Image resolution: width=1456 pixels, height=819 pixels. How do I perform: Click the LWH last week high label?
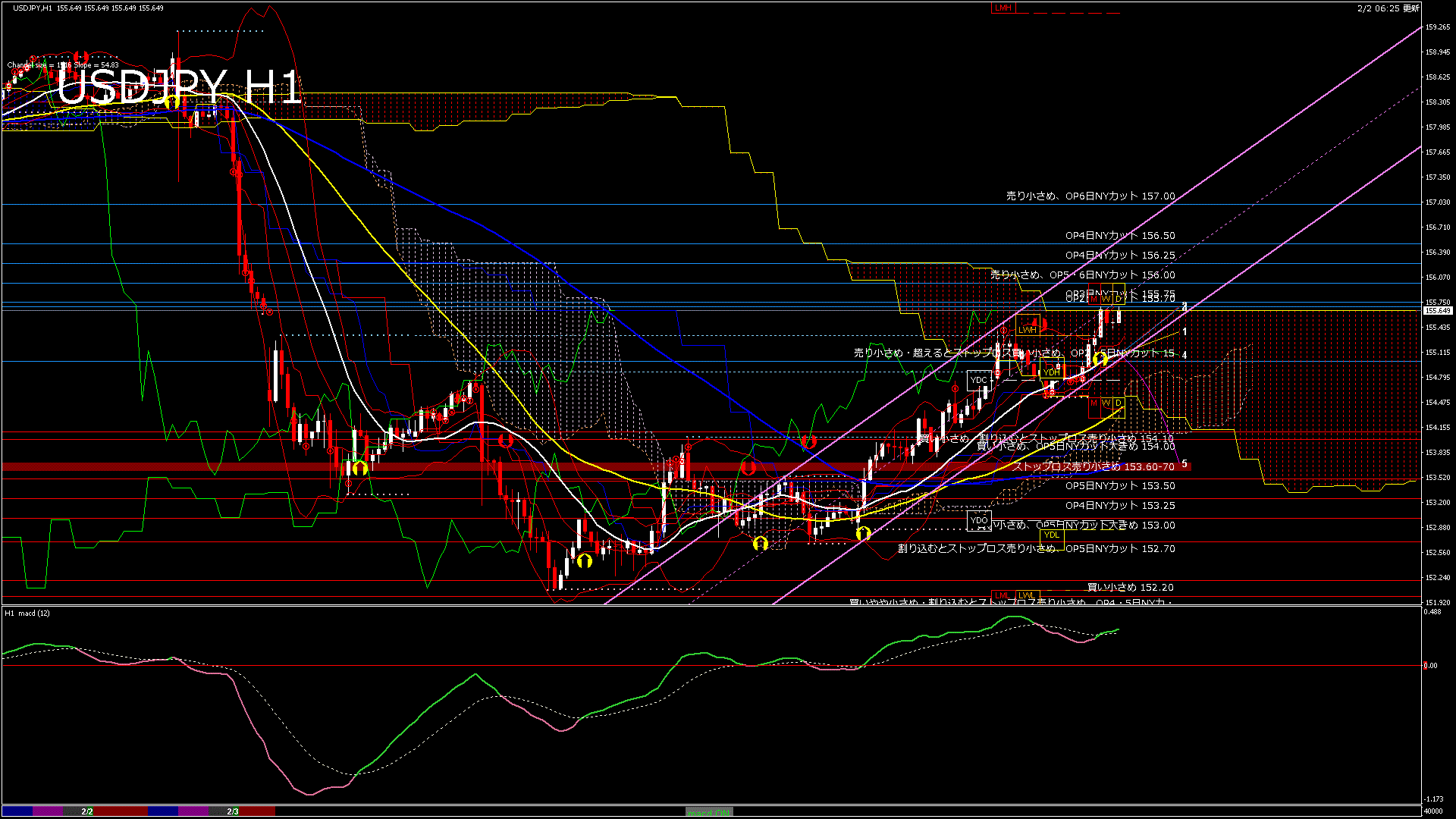click(1027, 330)
